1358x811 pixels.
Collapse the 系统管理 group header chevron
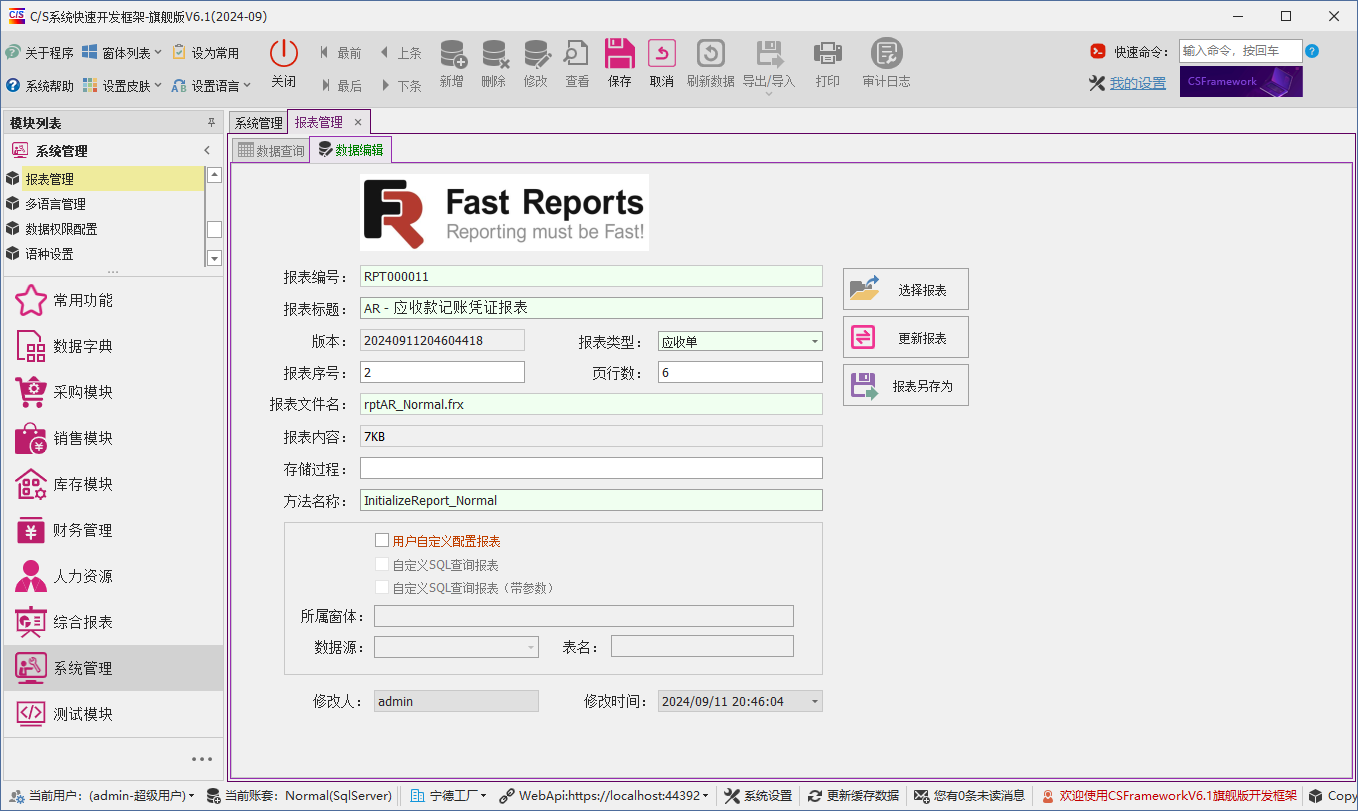click(207, 151)
